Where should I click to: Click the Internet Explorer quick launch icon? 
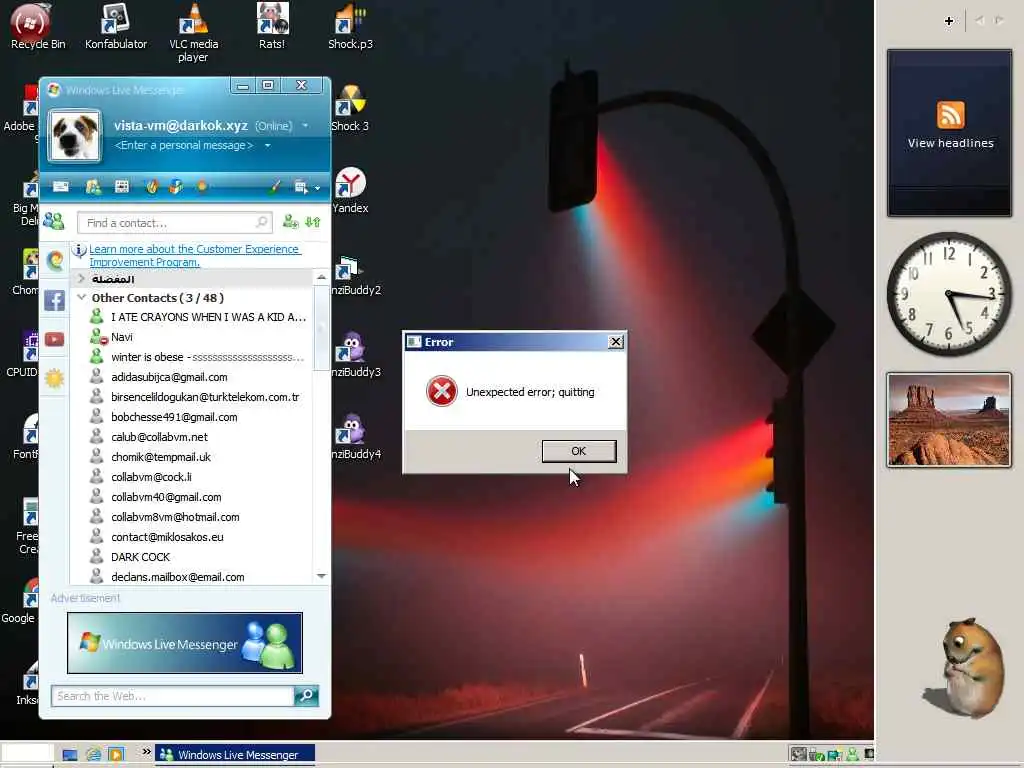pyautogui.click(x=93, y=755)
